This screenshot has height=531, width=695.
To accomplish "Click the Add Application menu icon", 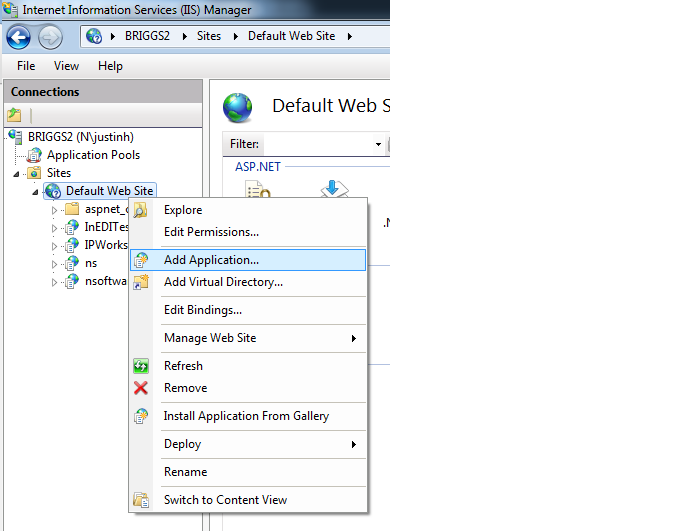I will [x=141, y=260].
